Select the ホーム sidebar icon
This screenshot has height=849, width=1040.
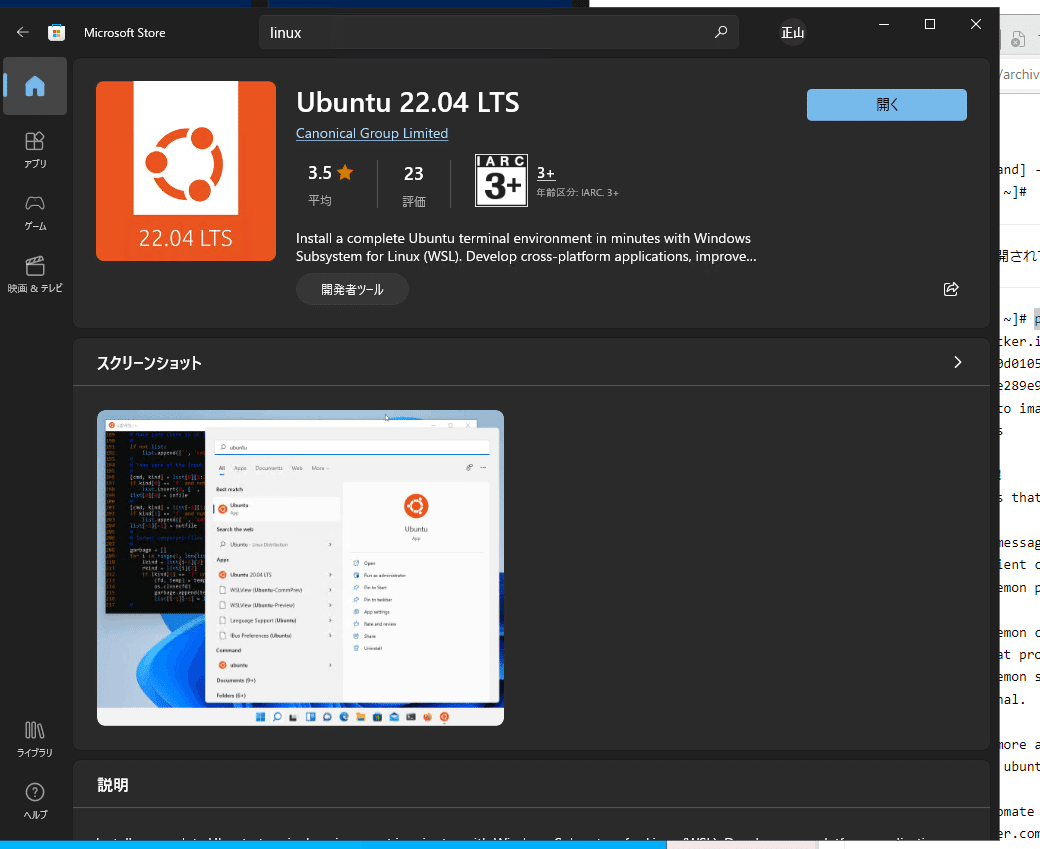[35, 86]
